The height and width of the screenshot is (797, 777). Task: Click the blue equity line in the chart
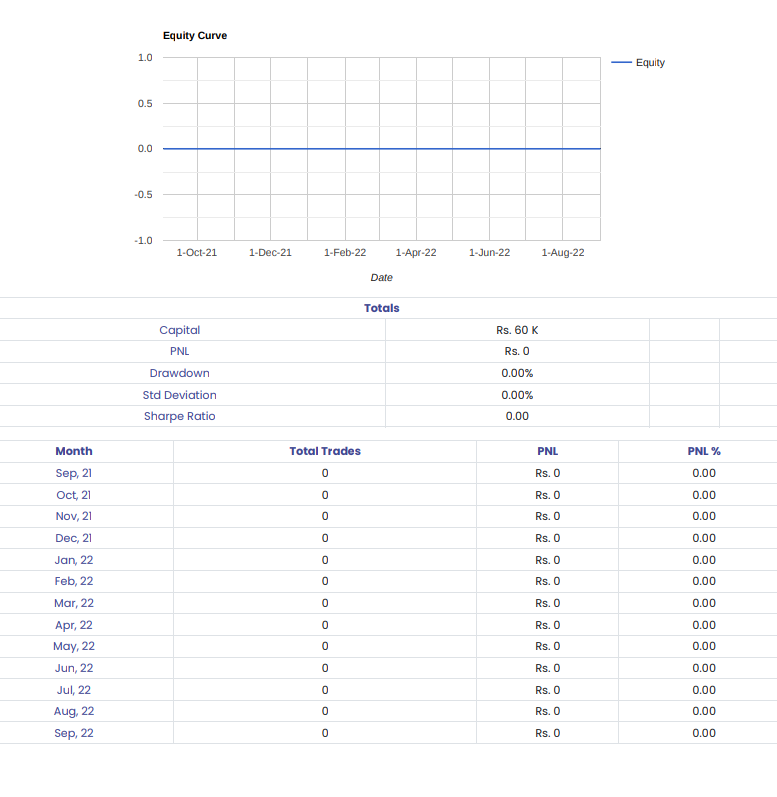(381, 149)
